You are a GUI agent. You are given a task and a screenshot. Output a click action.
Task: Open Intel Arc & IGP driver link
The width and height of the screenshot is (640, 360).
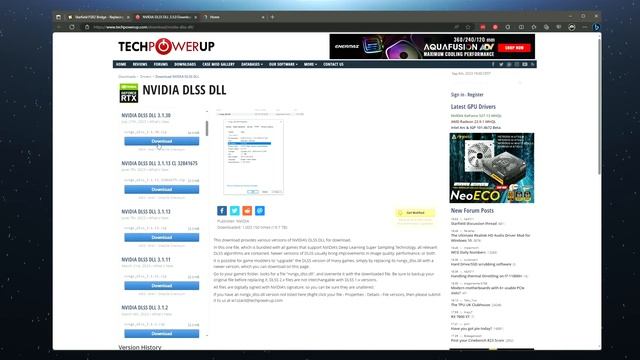click(476, 128)
